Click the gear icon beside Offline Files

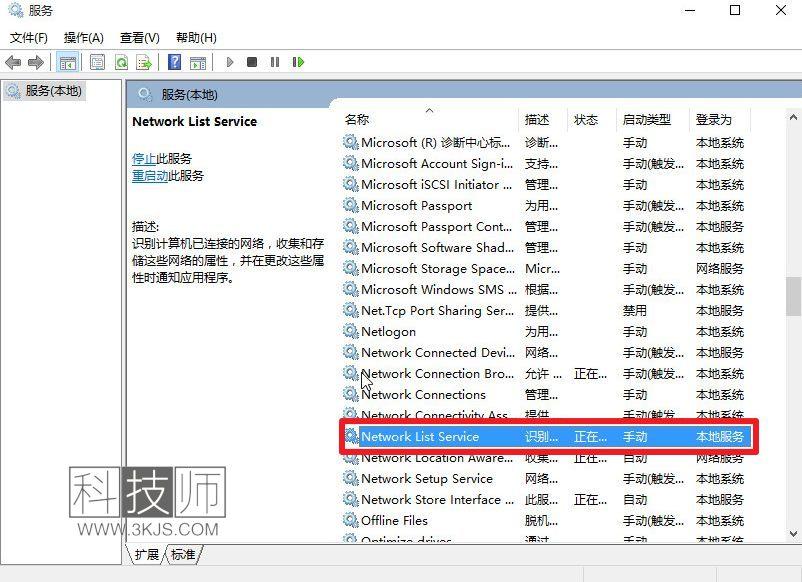(x=350, y=520)
